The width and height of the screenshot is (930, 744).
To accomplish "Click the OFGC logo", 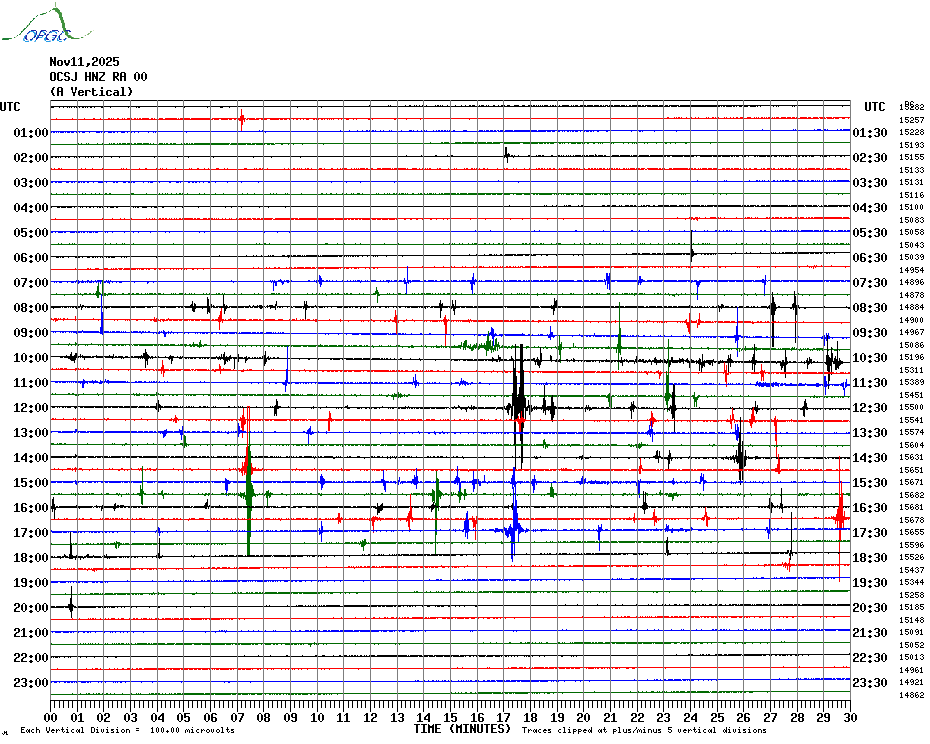I will pyautogui.click(x=46, y=24).
